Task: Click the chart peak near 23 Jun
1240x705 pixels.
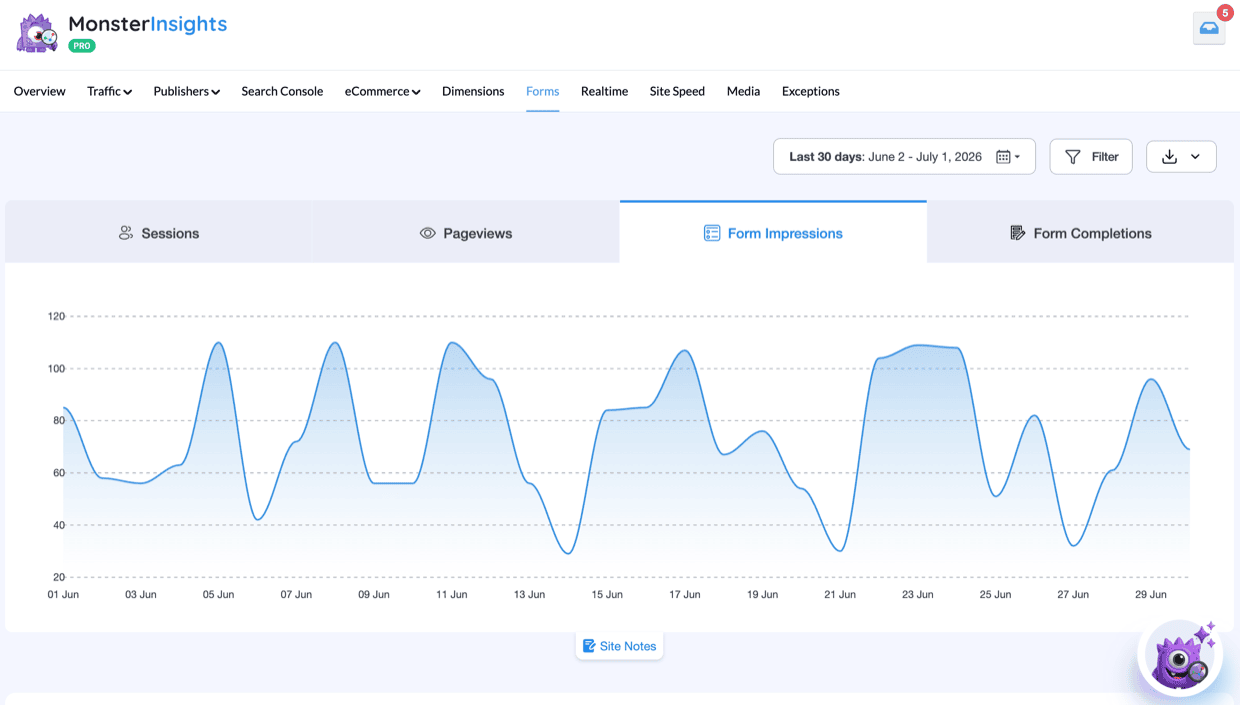Action: tap(918, 346)
